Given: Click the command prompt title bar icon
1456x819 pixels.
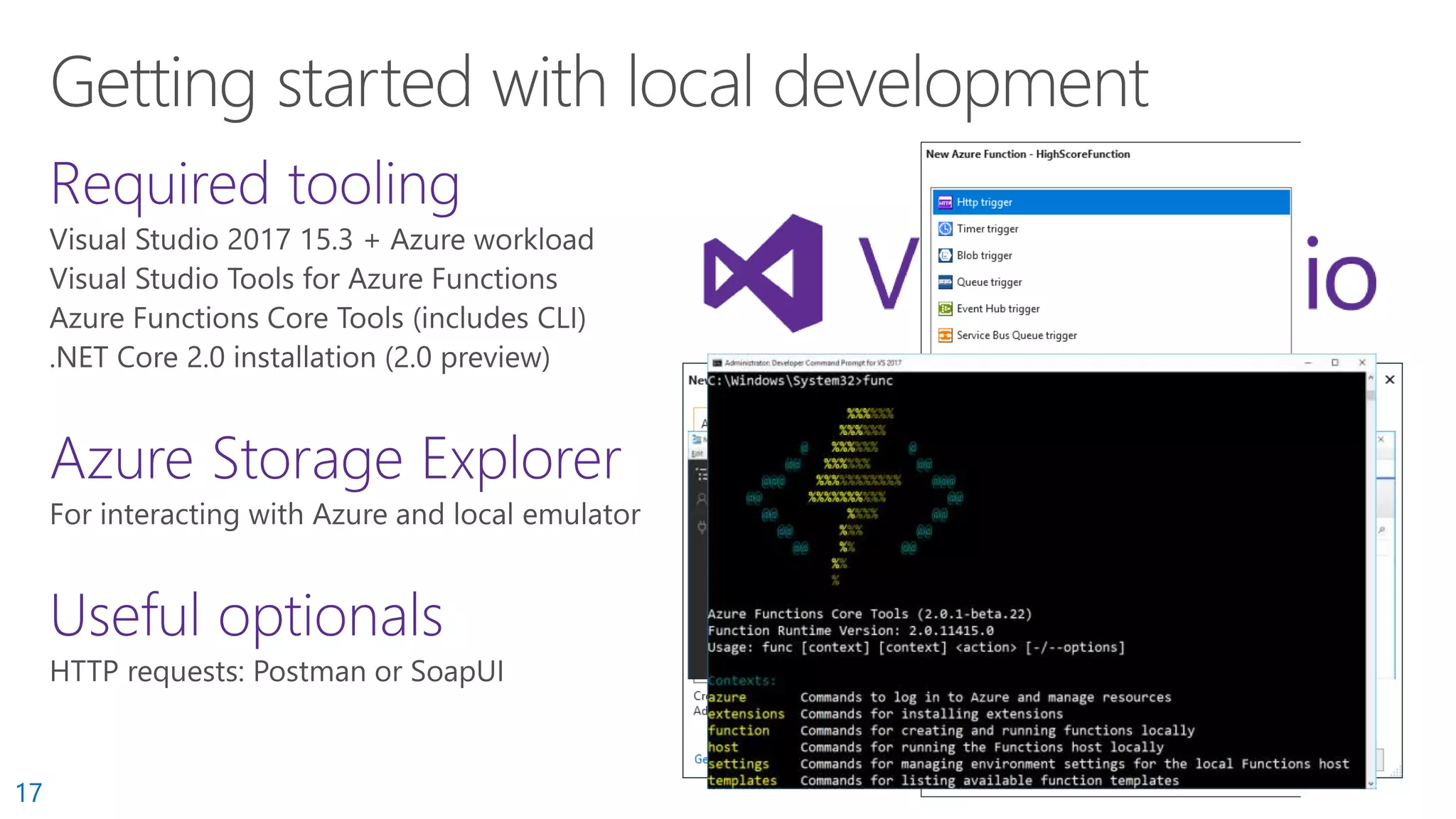Looking at the screenshot, I should (x=717, y=363).
